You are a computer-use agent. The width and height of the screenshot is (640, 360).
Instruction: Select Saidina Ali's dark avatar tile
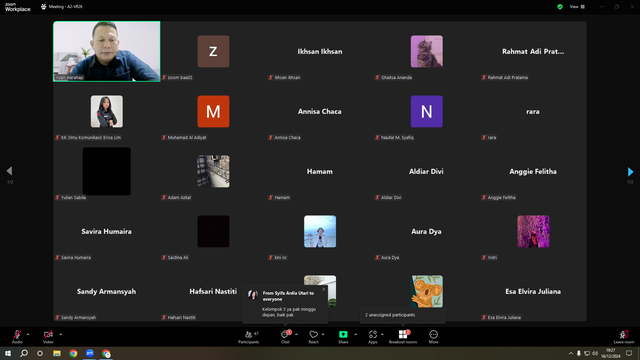click(213, 231)
